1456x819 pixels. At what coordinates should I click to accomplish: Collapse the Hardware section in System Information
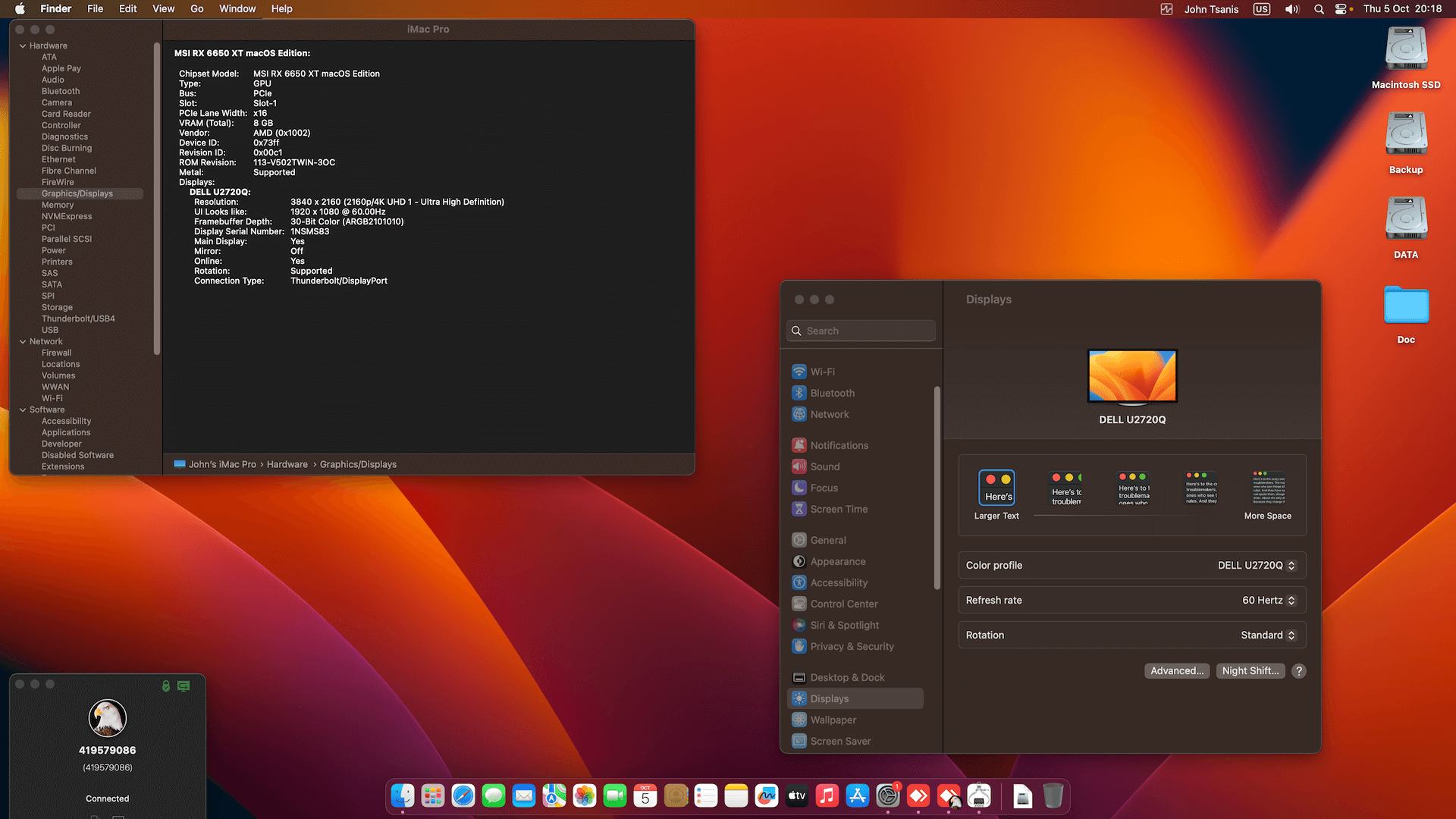[22, 45]
